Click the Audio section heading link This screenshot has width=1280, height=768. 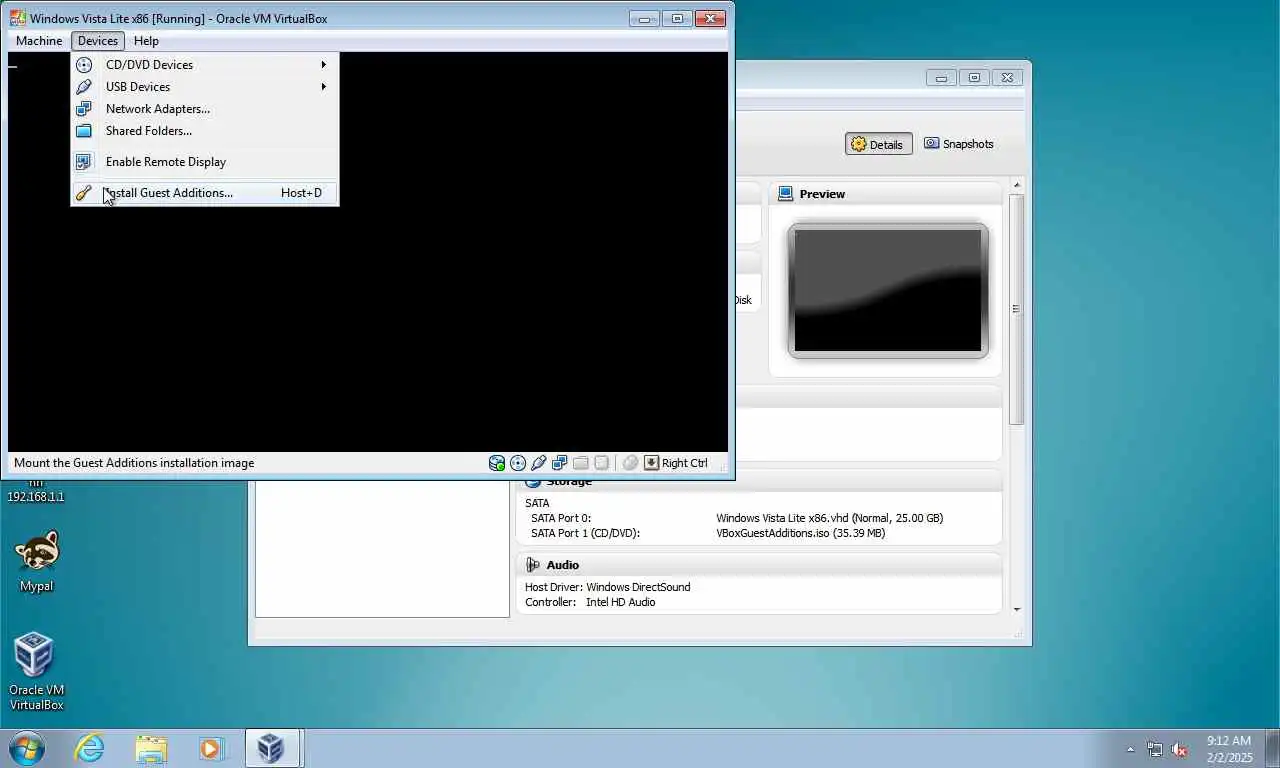563,565
